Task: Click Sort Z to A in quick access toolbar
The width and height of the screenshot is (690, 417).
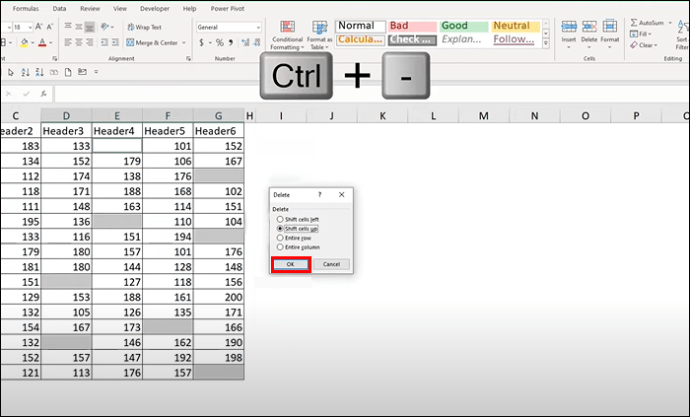Action: point(40,72)
